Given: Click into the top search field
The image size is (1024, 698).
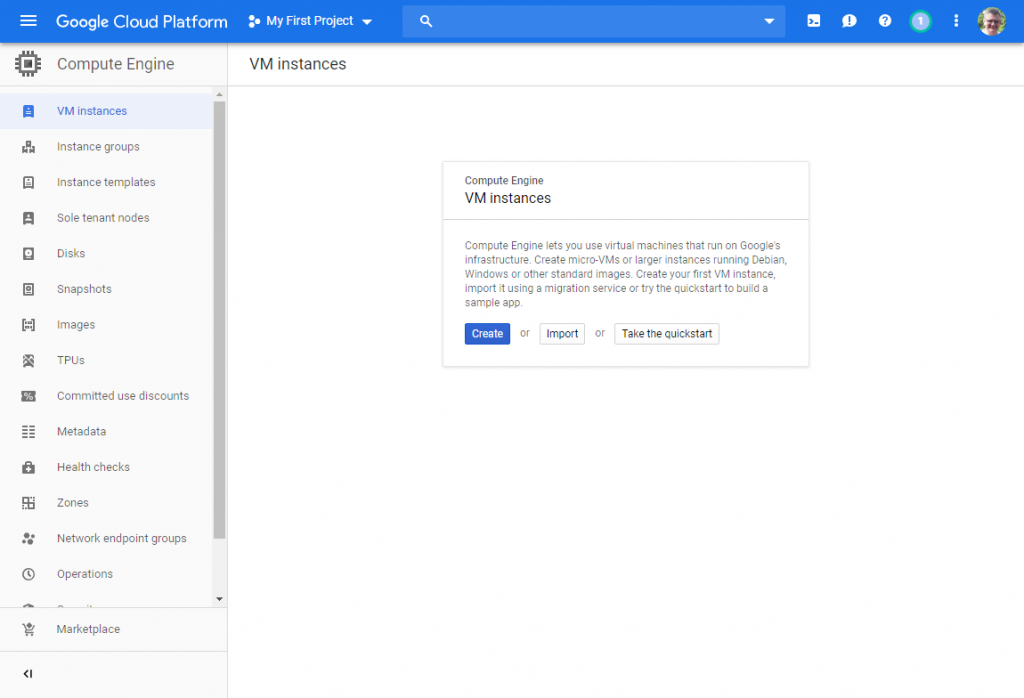Looking at the screenshot, I should click(x=594, y=21).
